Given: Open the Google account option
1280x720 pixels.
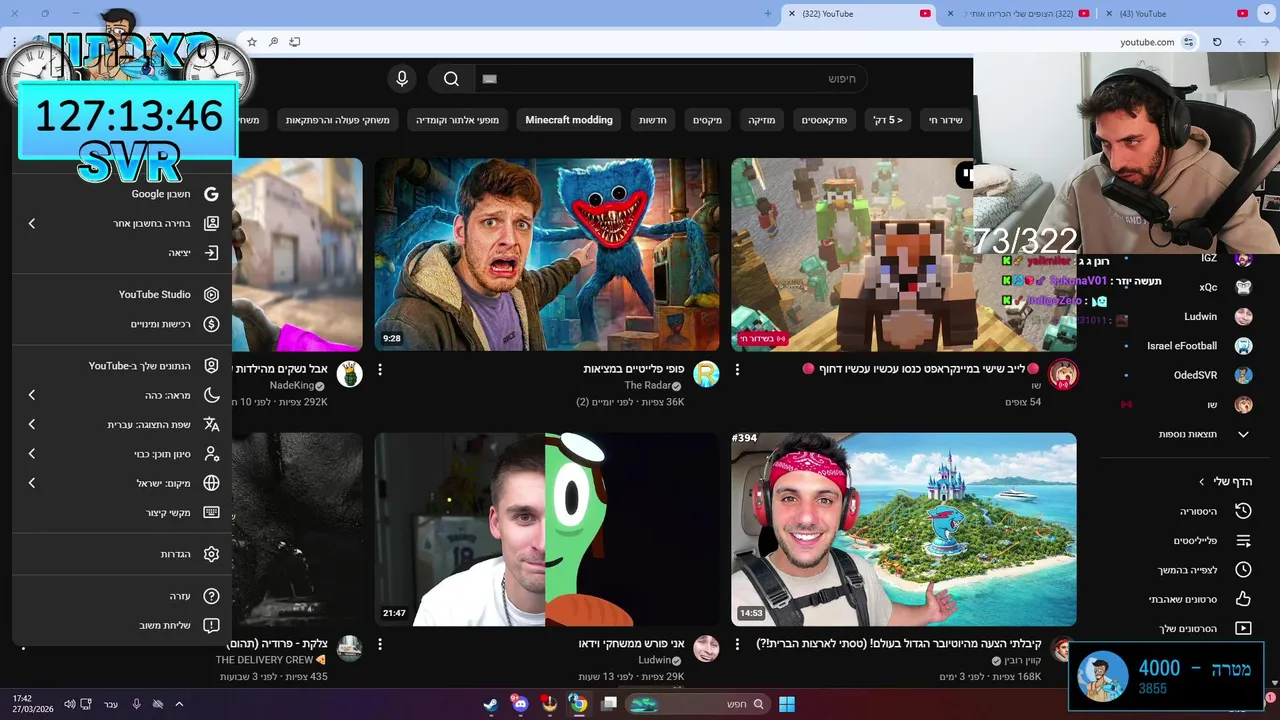Looking at the screenshot, I should point(122,194).
